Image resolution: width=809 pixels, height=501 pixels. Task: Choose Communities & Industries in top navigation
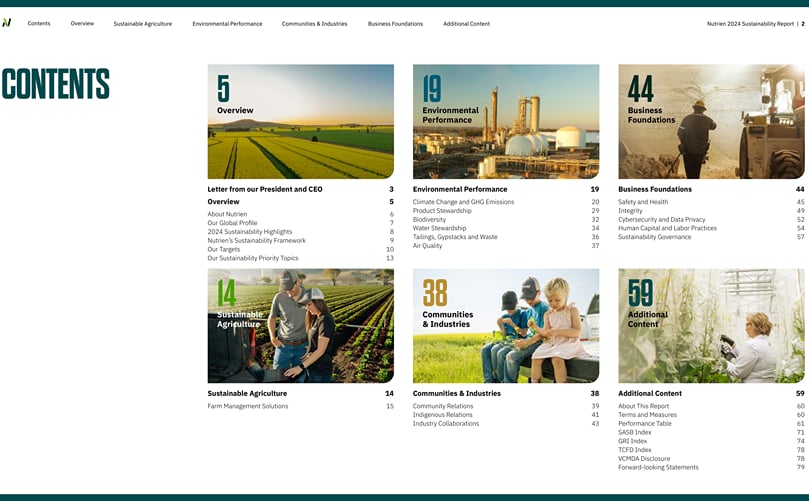(314, 24)
